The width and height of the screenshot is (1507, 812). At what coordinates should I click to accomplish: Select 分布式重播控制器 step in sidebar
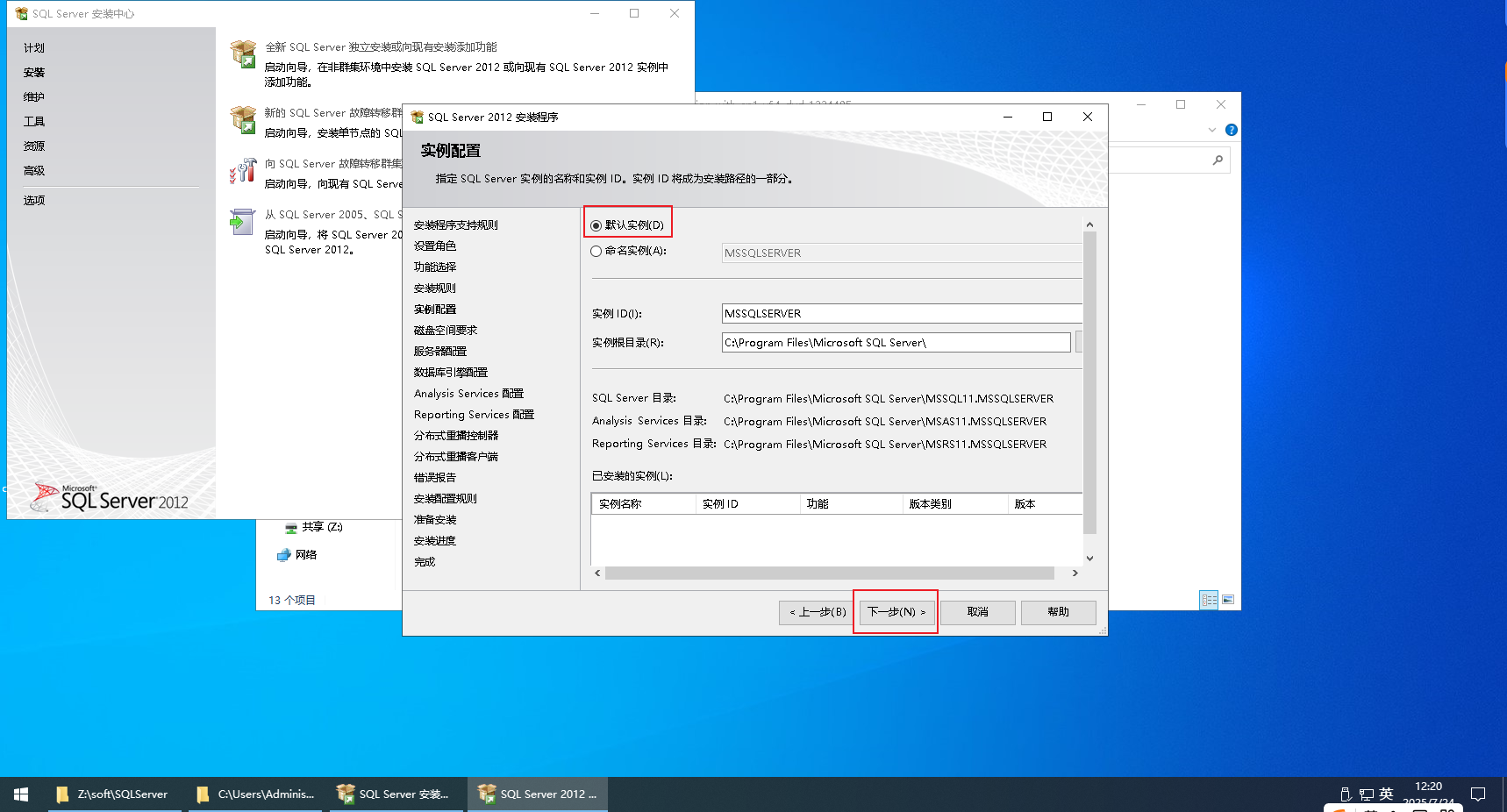point(456,436)
